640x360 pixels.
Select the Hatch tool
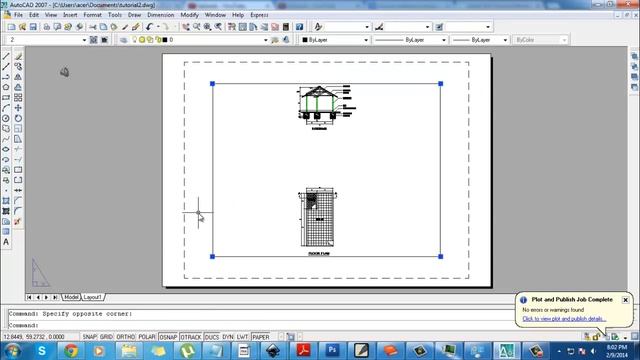coord(6,201)
